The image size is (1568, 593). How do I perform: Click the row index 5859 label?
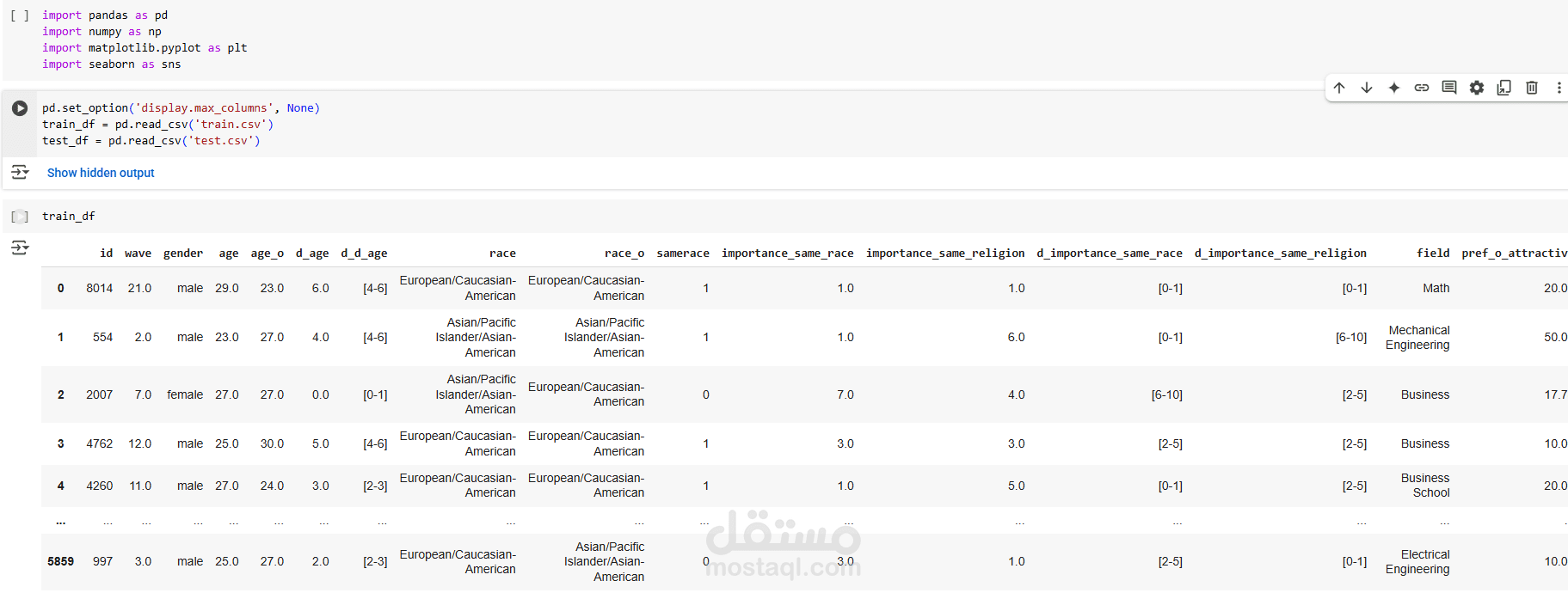click(x=61, y=561)
